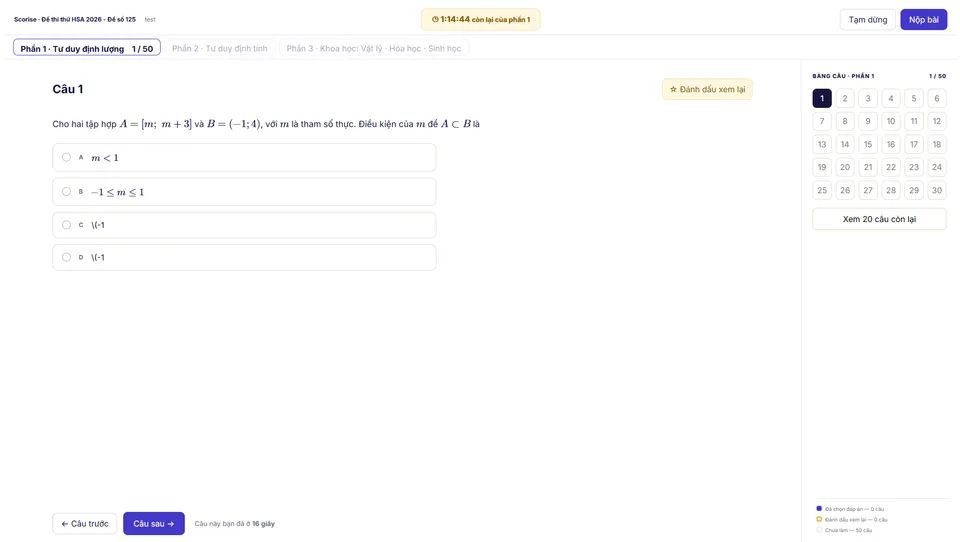Screen dimensions: 960x542
Task: Switch to Phần 2 - Tư duy định tính tab
Action: click(x=220, y=48)
